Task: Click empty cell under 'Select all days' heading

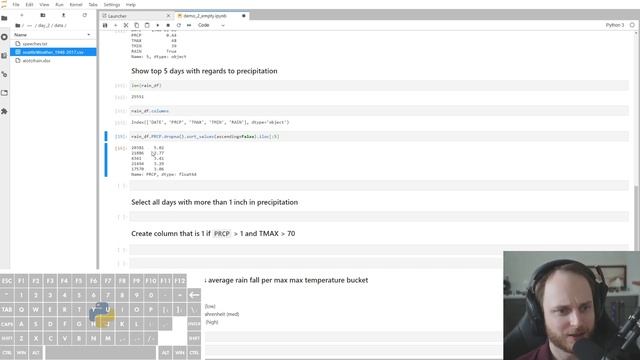Action: [x=379, y=217]
